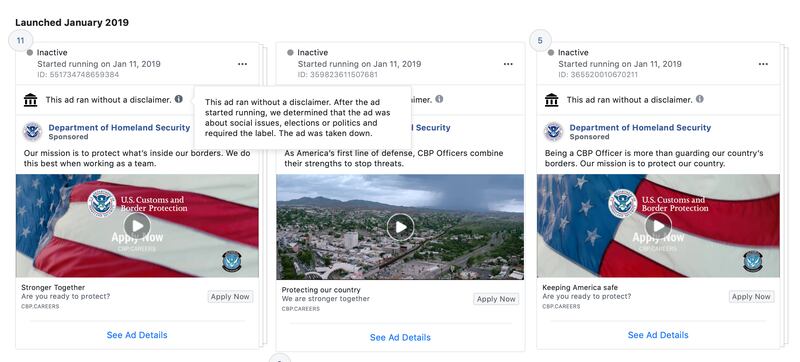Open Department of Homeland Security page on third ad
The width and height of the screenshot is (800, 362).
point(640,127)
